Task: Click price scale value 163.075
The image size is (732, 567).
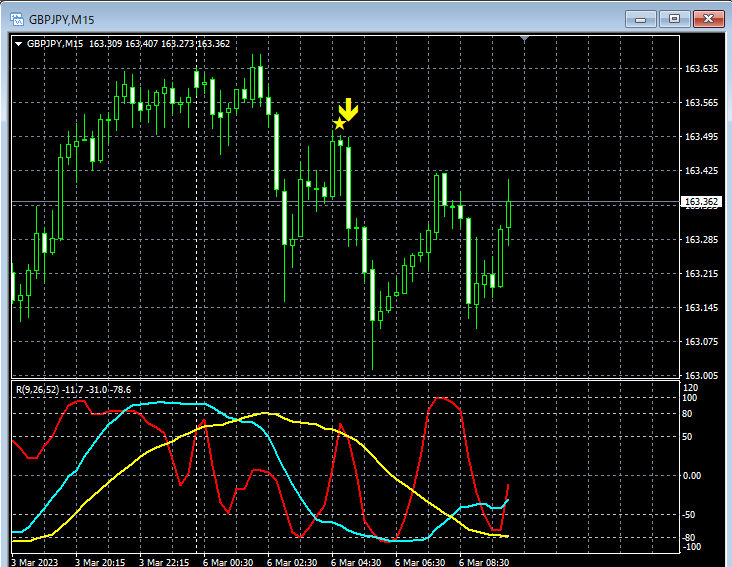Action: coord(701,342)
